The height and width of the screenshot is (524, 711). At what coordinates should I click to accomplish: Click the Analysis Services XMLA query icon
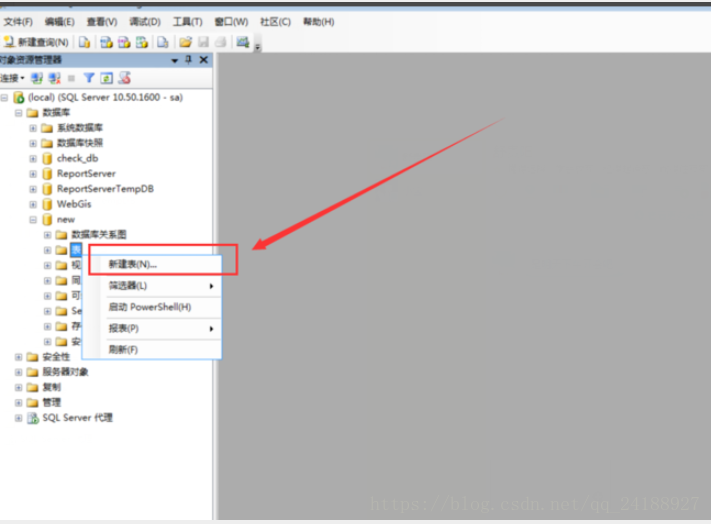coord(142,42)
